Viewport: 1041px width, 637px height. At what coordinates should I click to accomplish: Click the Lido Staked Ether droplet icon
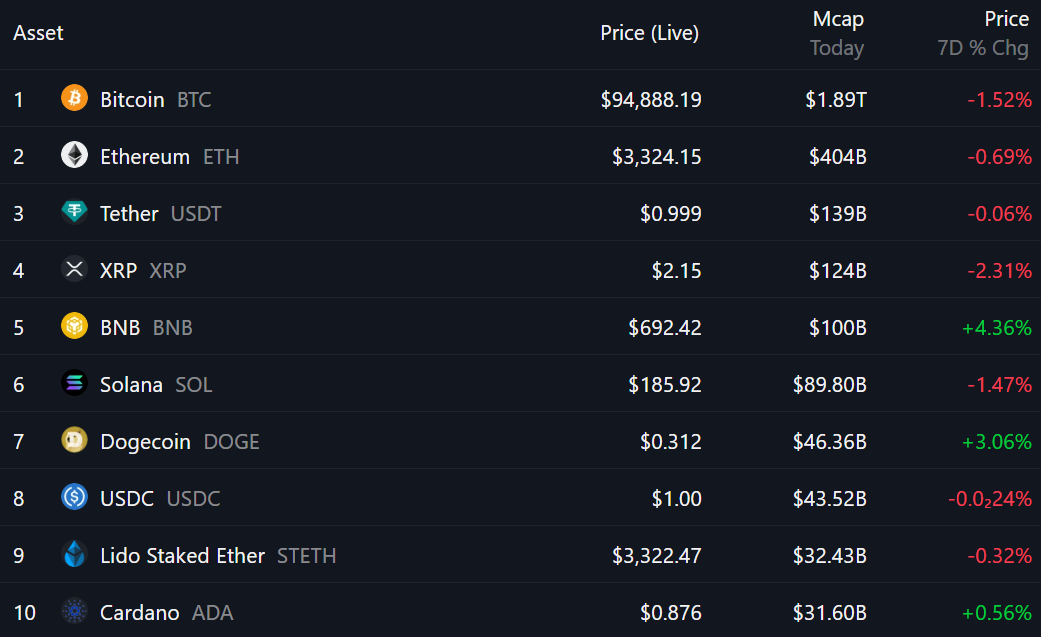click(x=74, y=555)
